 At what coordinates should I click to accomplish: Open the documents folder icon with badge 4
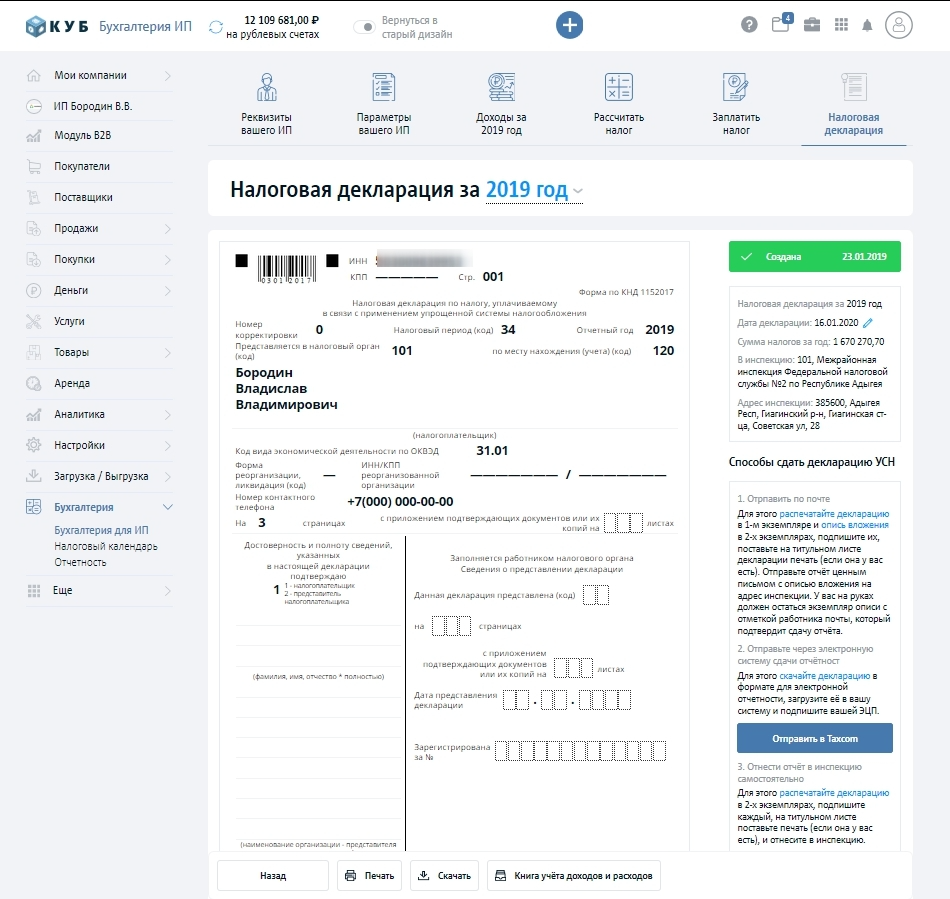(780, 23)
